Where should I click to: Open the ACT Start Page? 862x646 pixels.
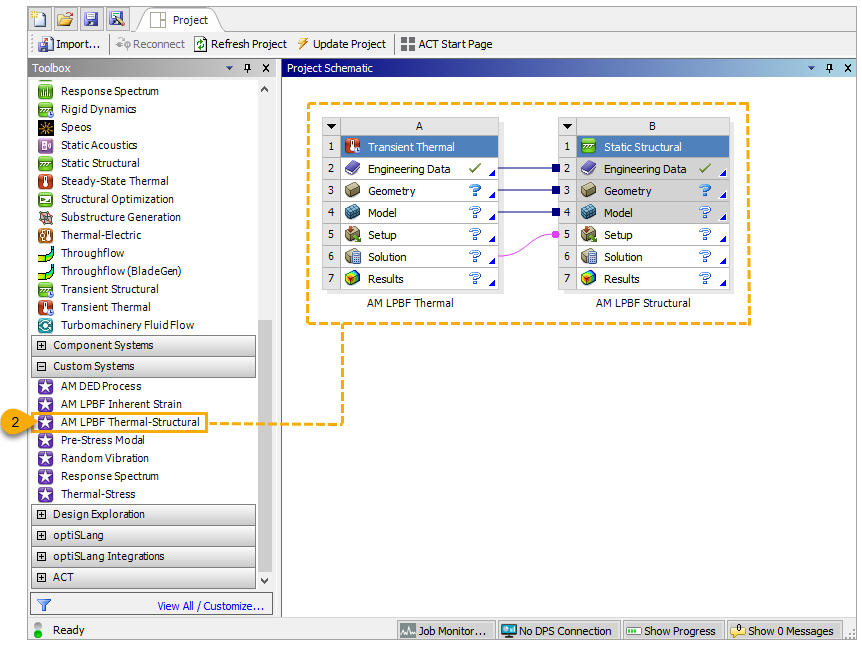click(x=446, y=44)
